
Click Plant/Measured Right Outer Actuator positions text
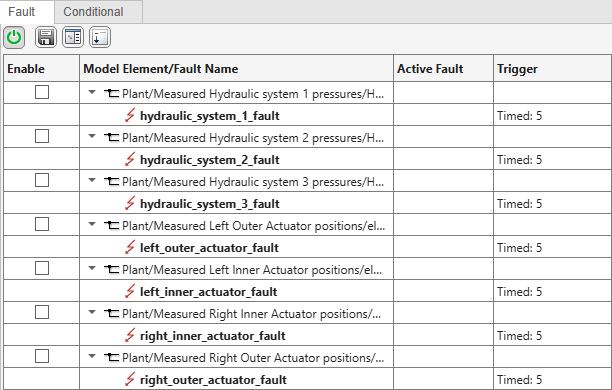click(x=253, y=358)
